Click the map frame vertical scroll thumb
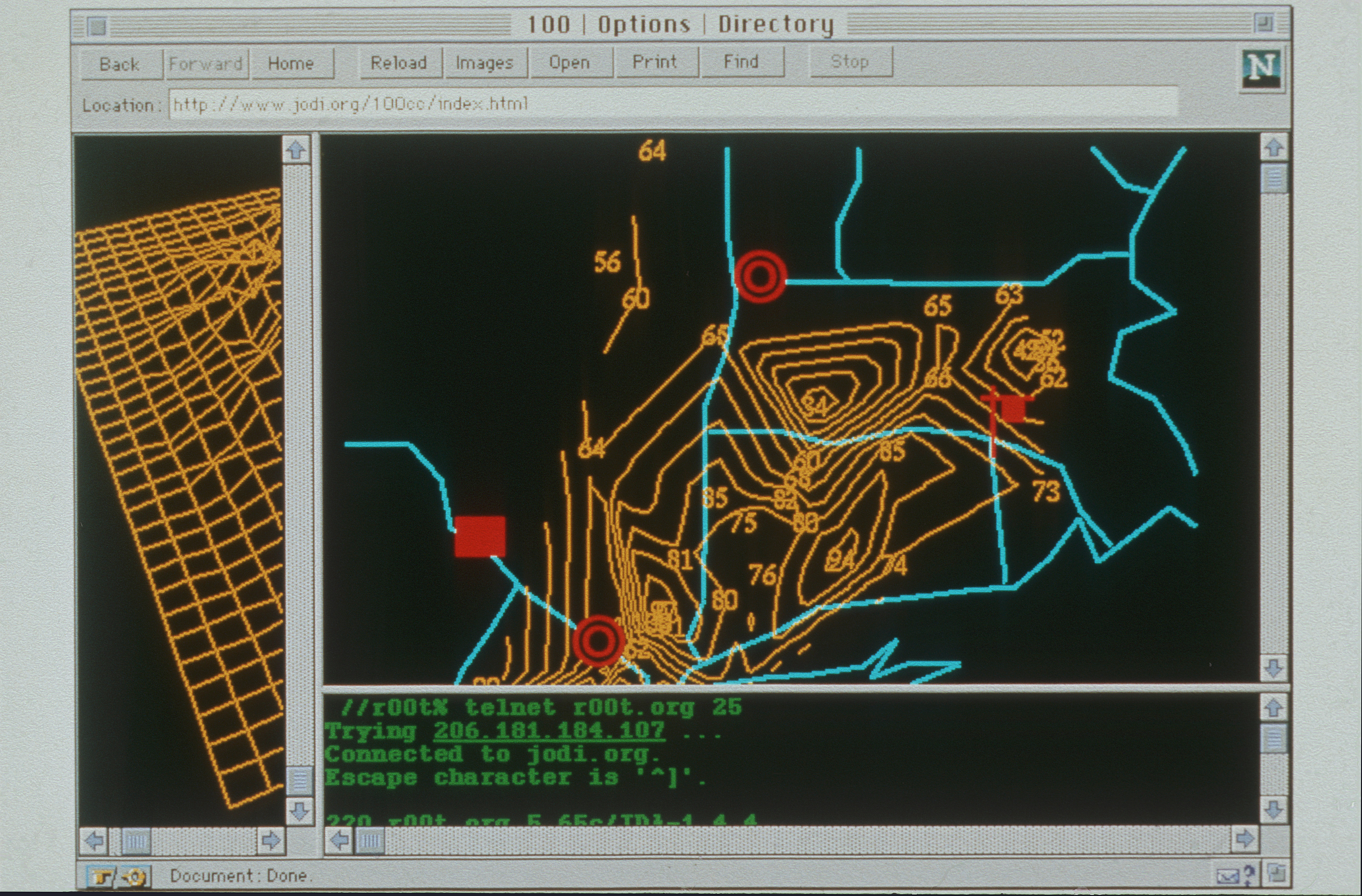 pos(1274,179)
